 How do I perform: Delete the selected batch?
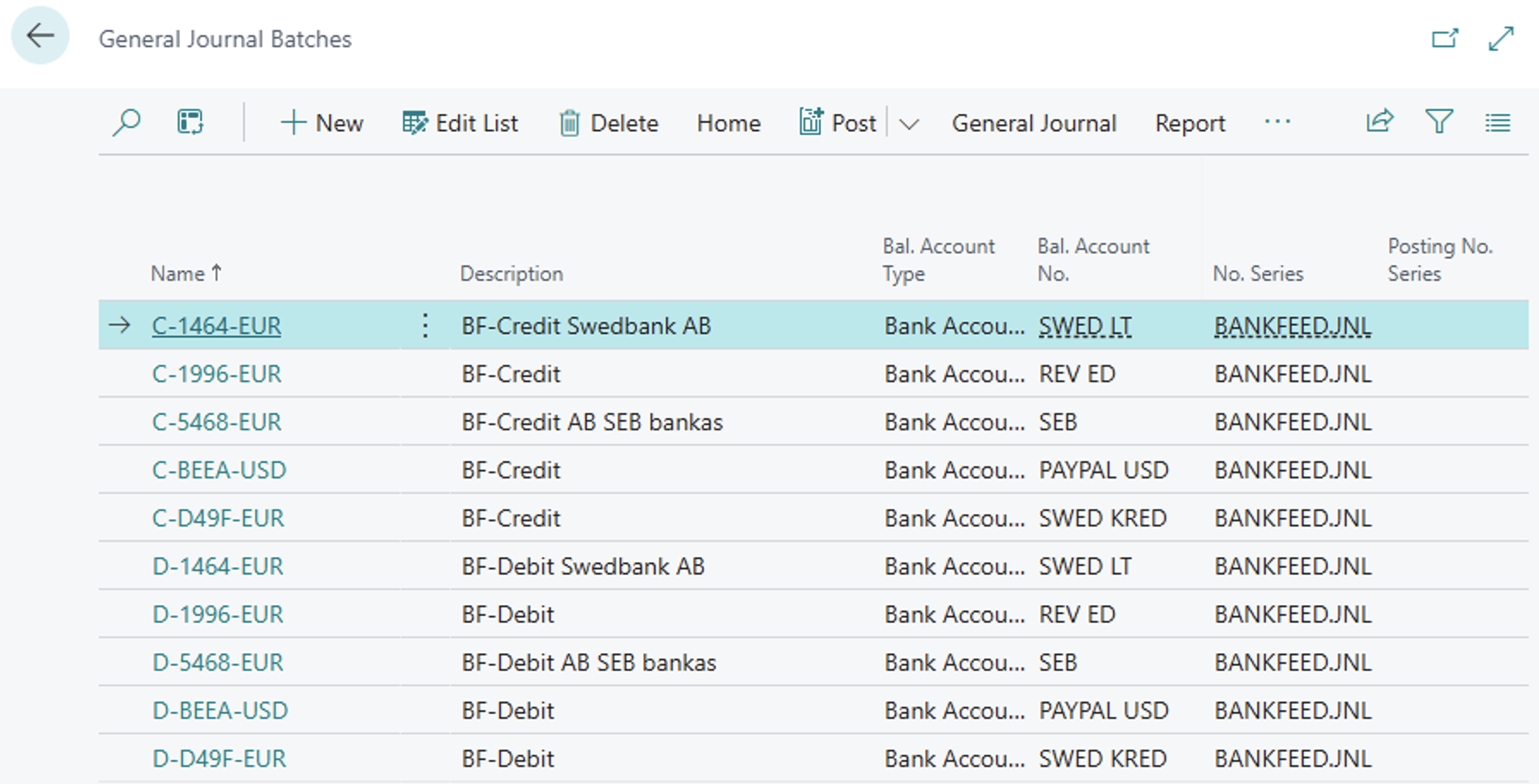pyautogui.click(x=608, y=123)
